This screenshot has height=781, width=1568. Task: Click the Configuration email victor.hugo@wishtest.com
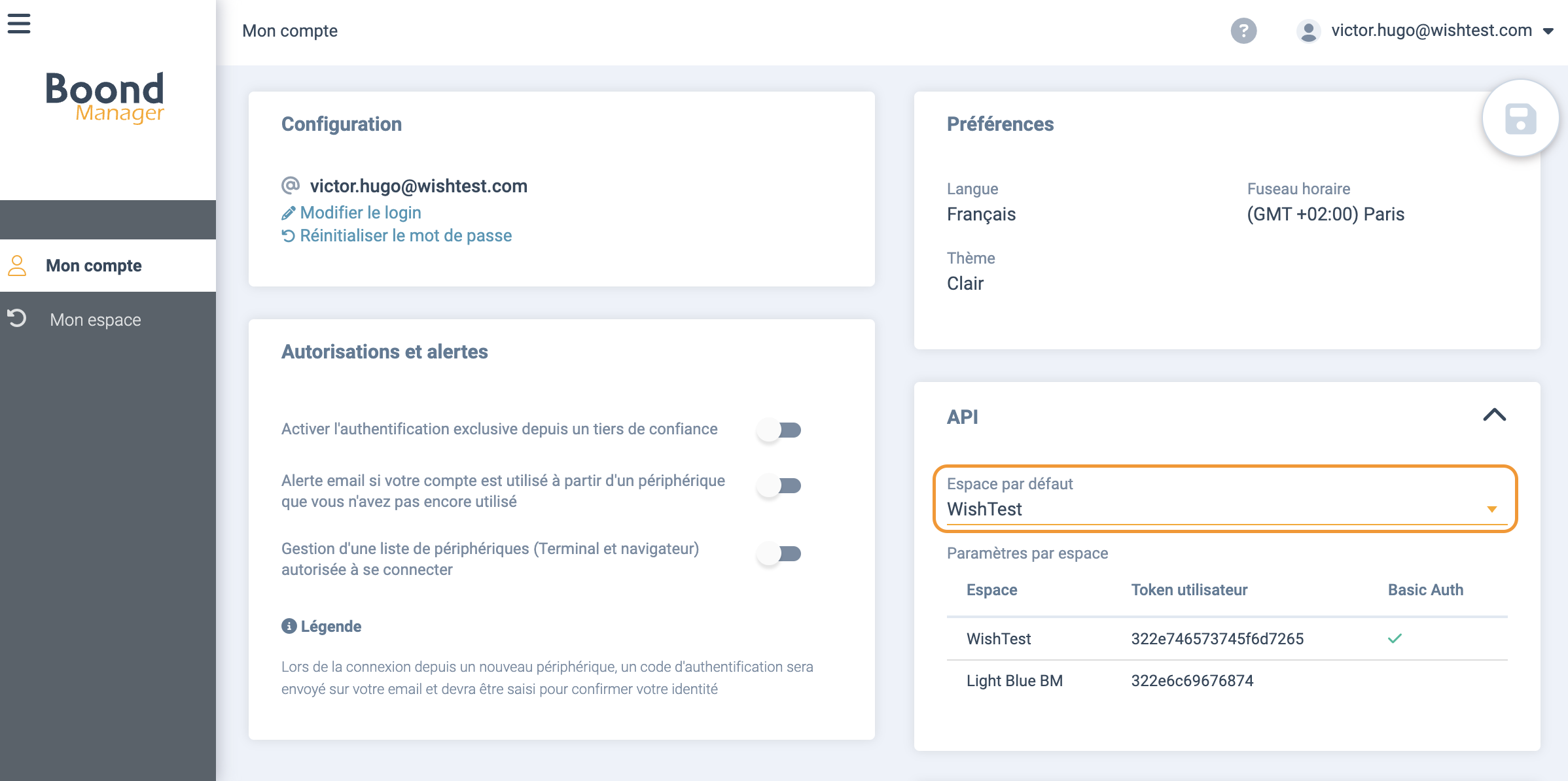pyautogui.click(x=418, y=186)
